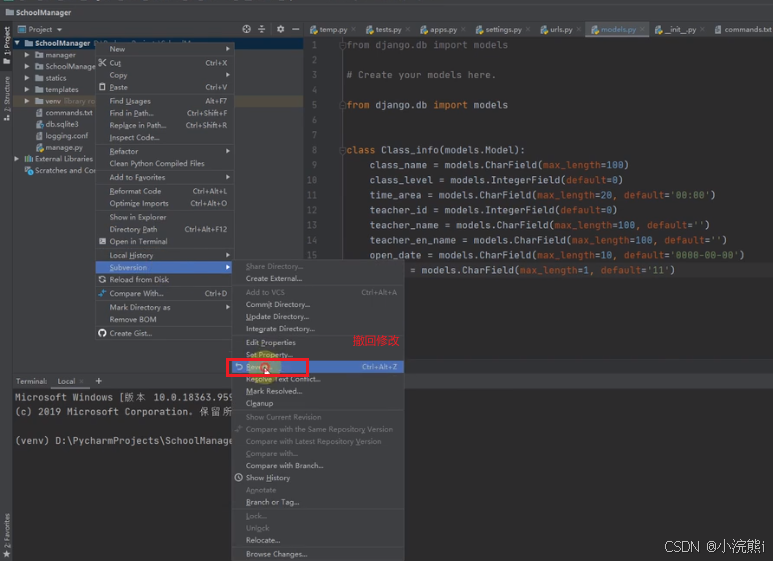773x561 pixels.
Task: Click Clean Python Compiled Files
Action: click(x=164, y=163)
